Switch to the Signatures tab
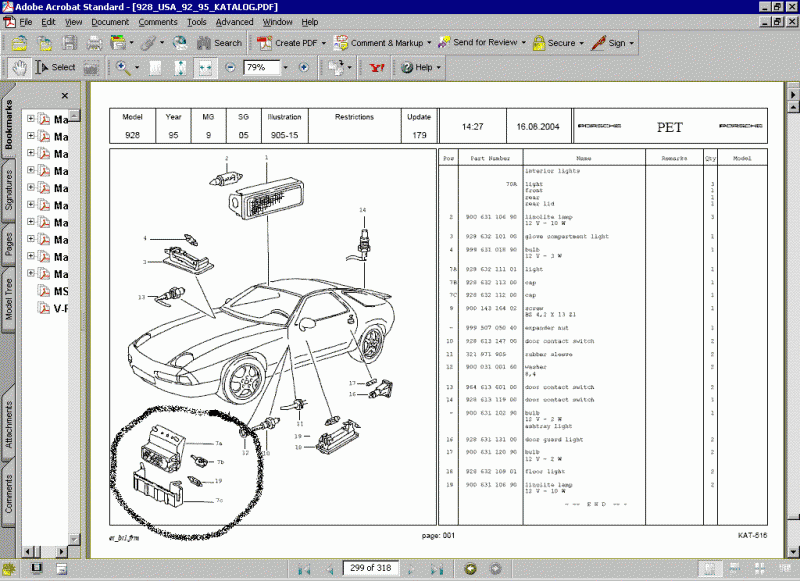This screenshot has height=581, width=800. [9, 190]
